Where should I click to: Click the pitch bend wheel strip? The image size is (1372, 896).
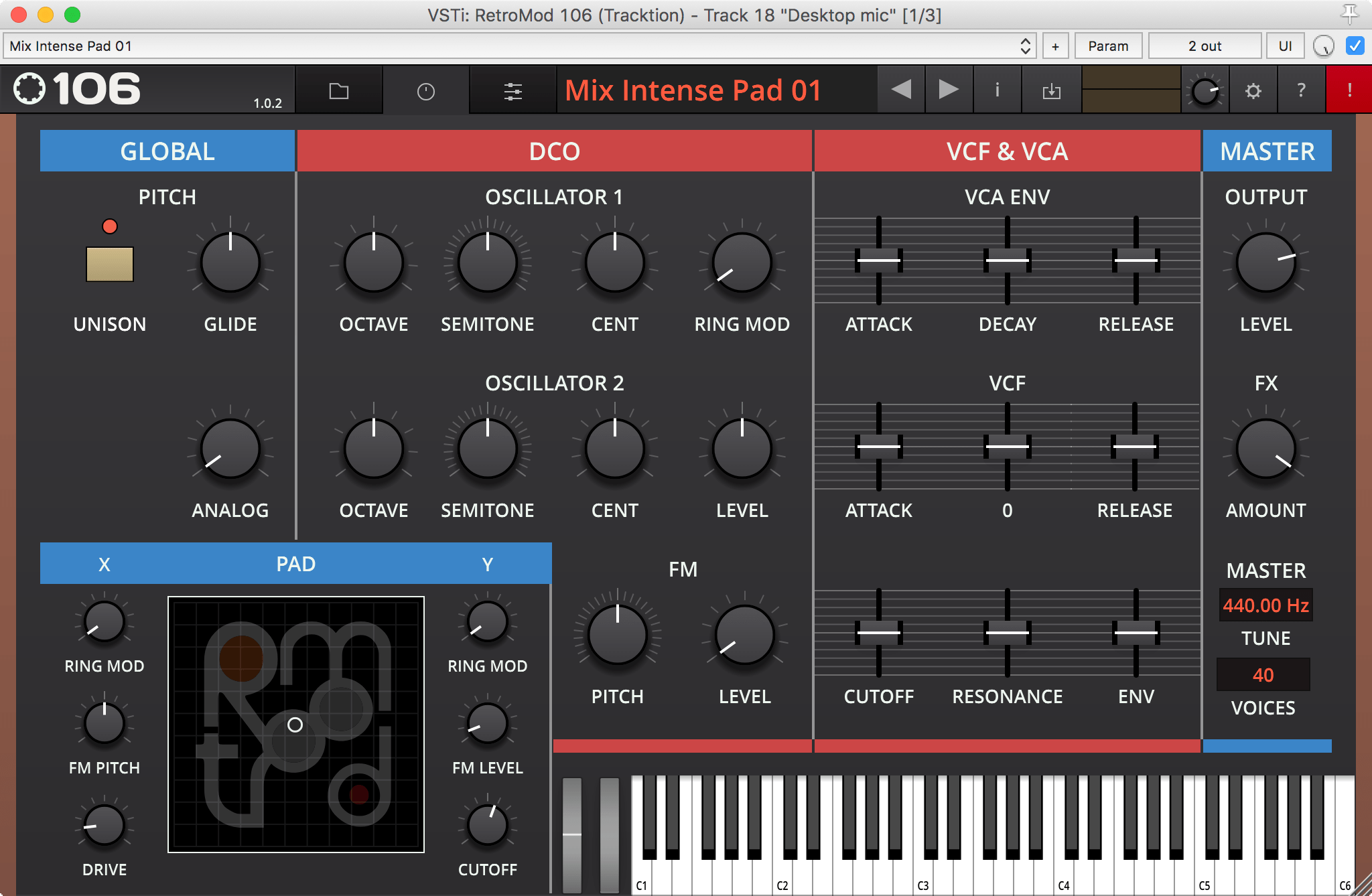[572, 834]
